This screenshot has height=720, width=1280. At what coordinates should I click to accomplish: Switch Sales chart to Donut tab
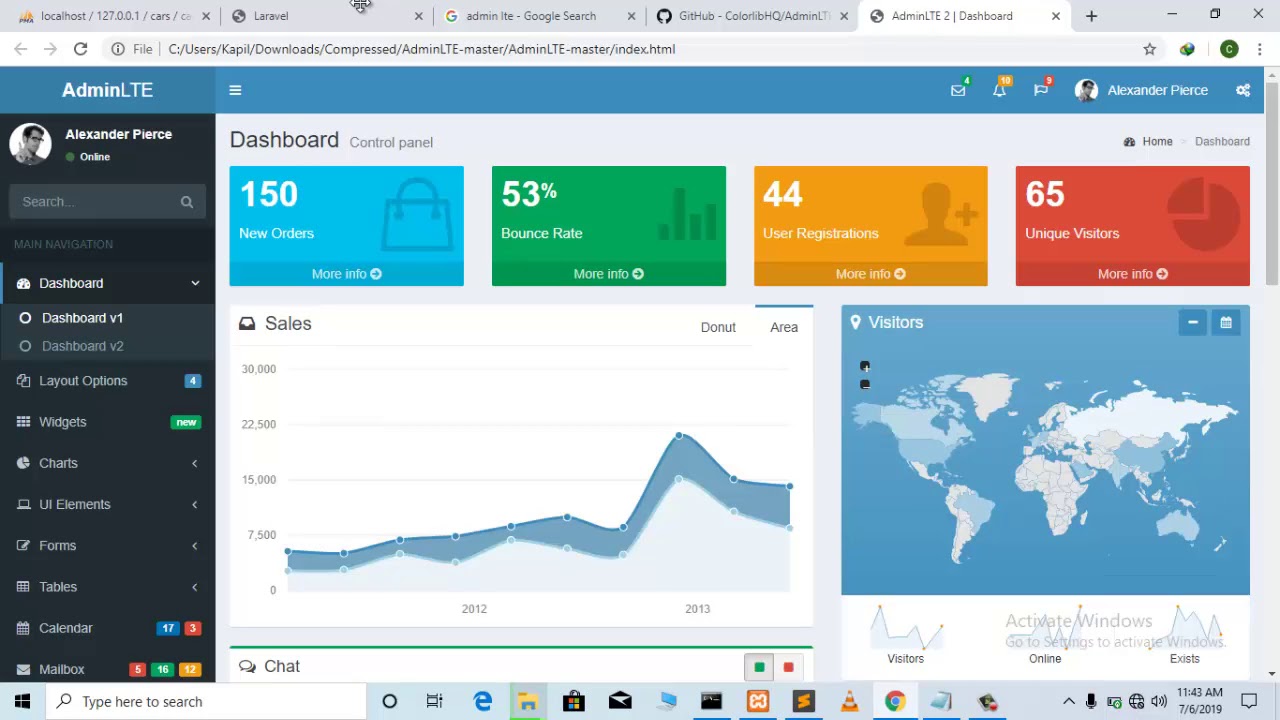(718, 327)
